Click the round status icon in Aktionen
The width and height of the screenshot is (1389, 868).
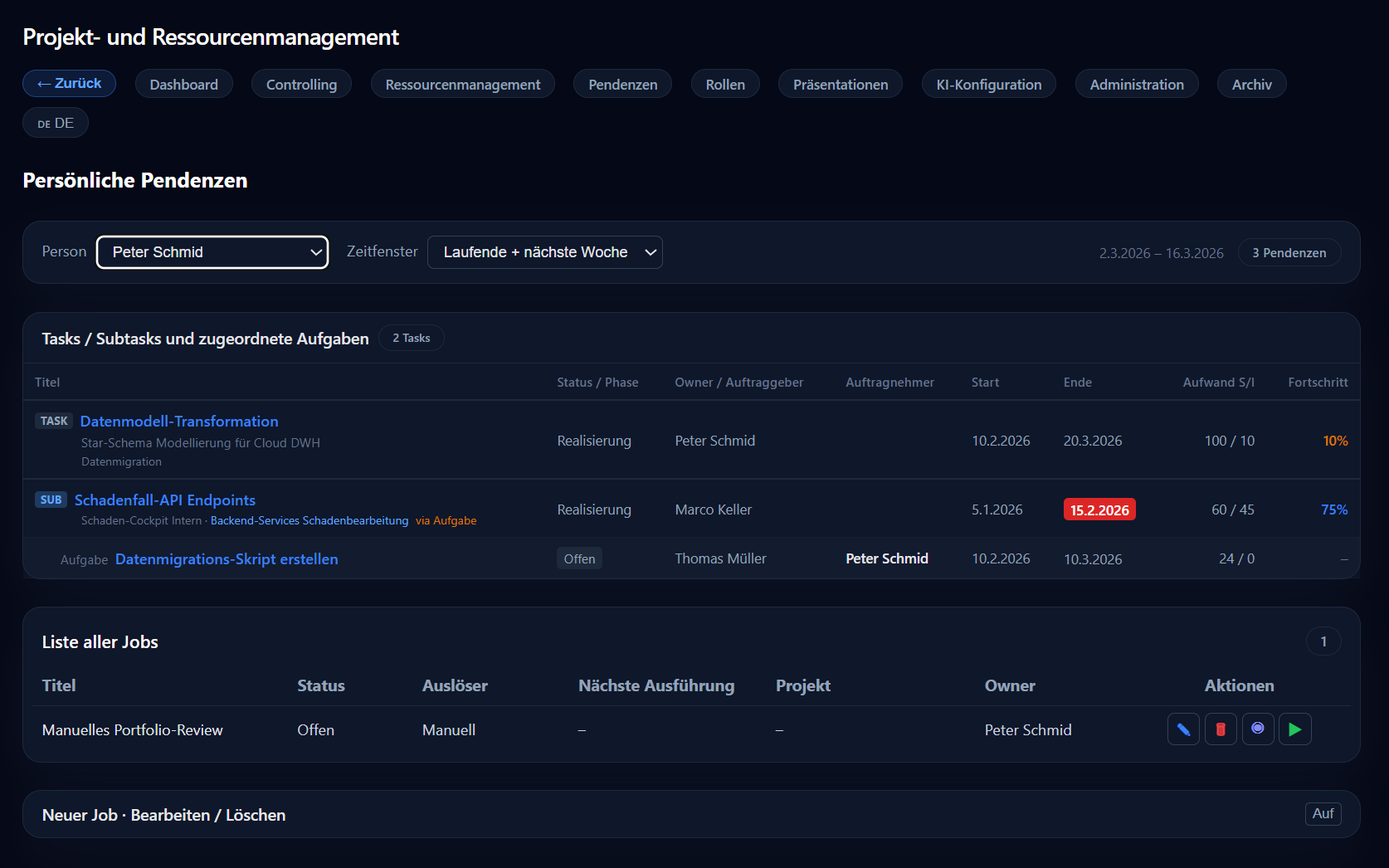1258,729
